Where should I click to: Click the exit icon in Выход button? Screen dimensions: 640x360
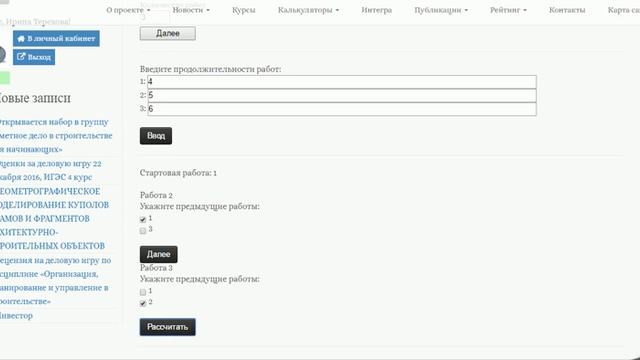pos(21,57)
